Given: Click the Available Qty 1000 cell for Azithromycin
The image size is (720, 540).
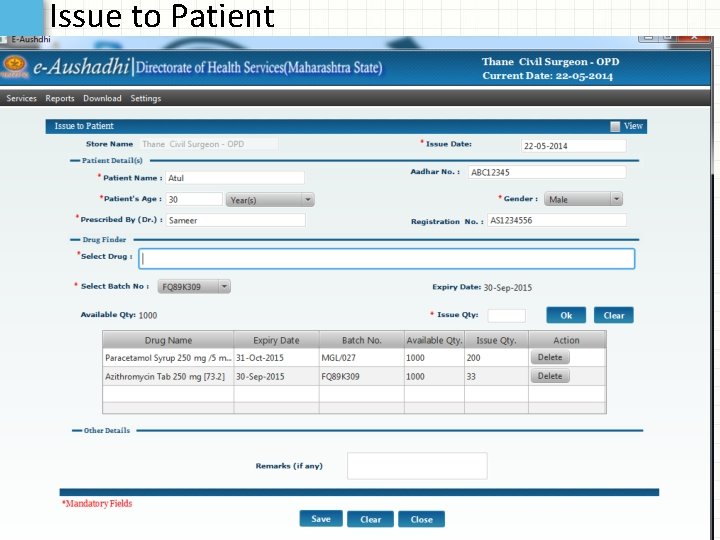Looking at the screenshot, I should 434,377.
